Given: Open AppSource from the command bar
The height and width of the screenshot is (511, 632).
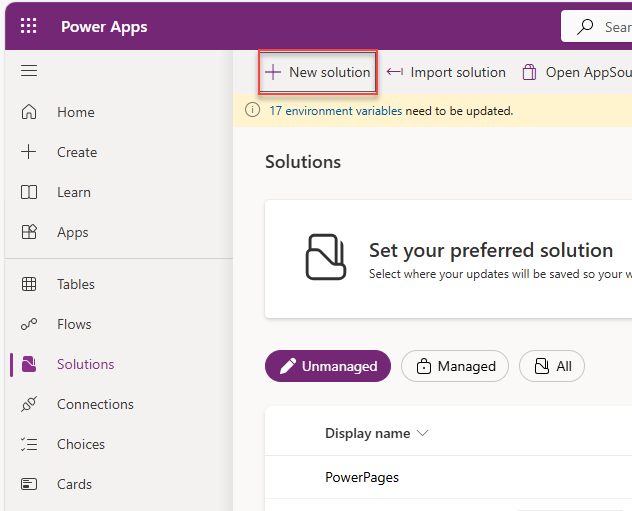Looking at the screenshot, I should [x=577, y=72].
